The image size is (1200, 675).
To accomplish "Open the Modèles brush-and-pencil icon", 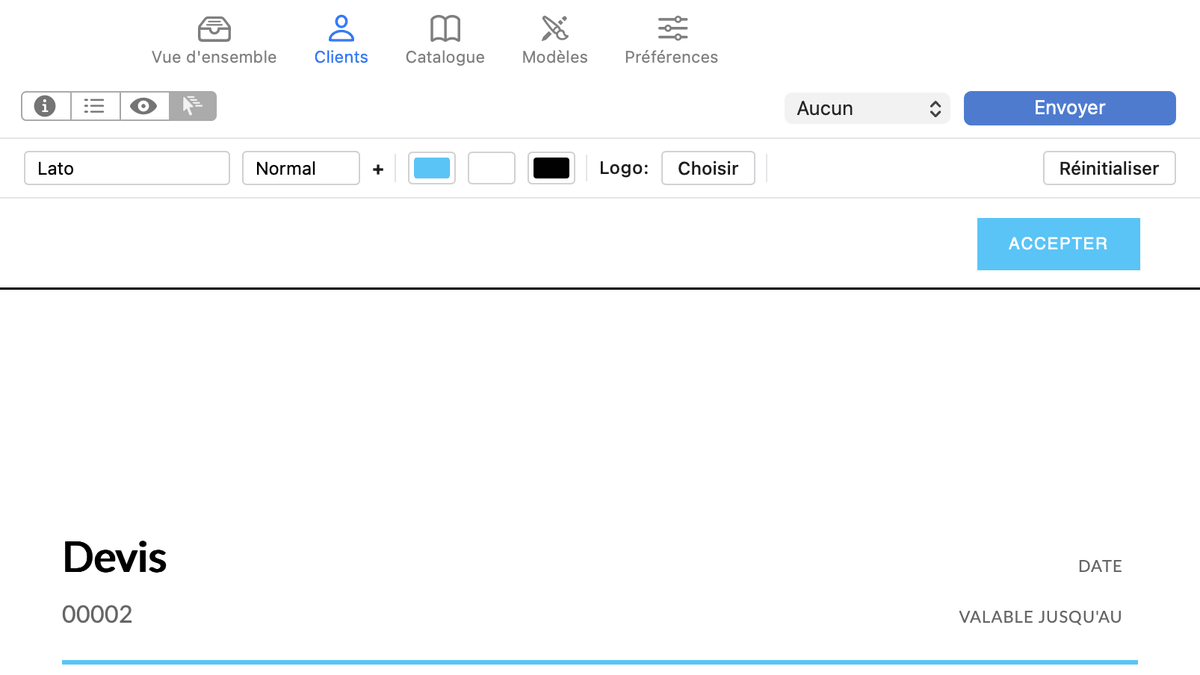I will pyautogui.click(x=555, y=29).
